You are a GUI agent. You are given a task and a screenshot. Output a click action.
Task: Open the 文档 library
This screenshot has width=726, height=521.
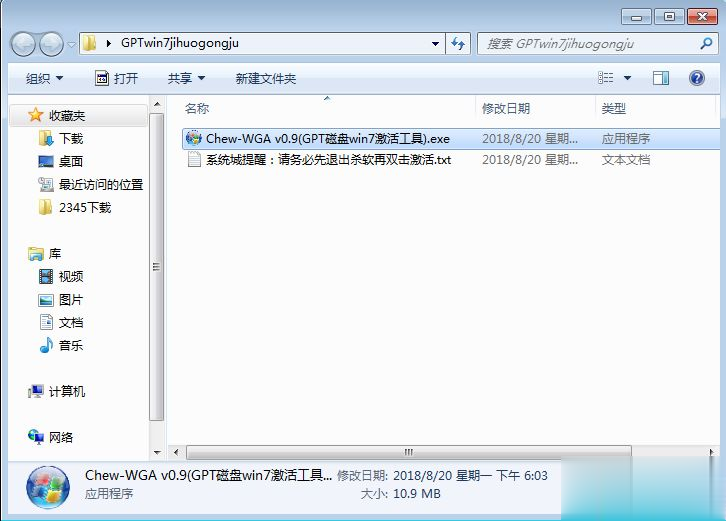click(71, 322)
